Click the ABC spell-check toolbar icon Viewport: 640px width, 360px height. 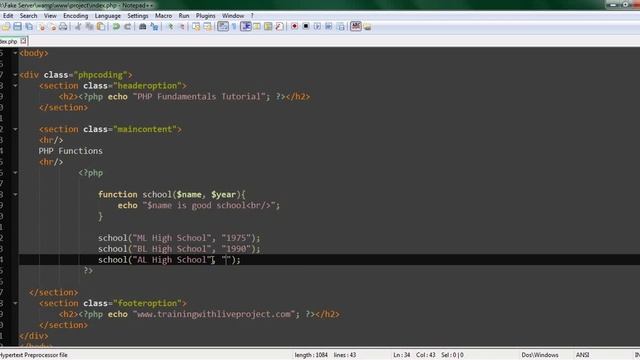(x=356, y=27)
